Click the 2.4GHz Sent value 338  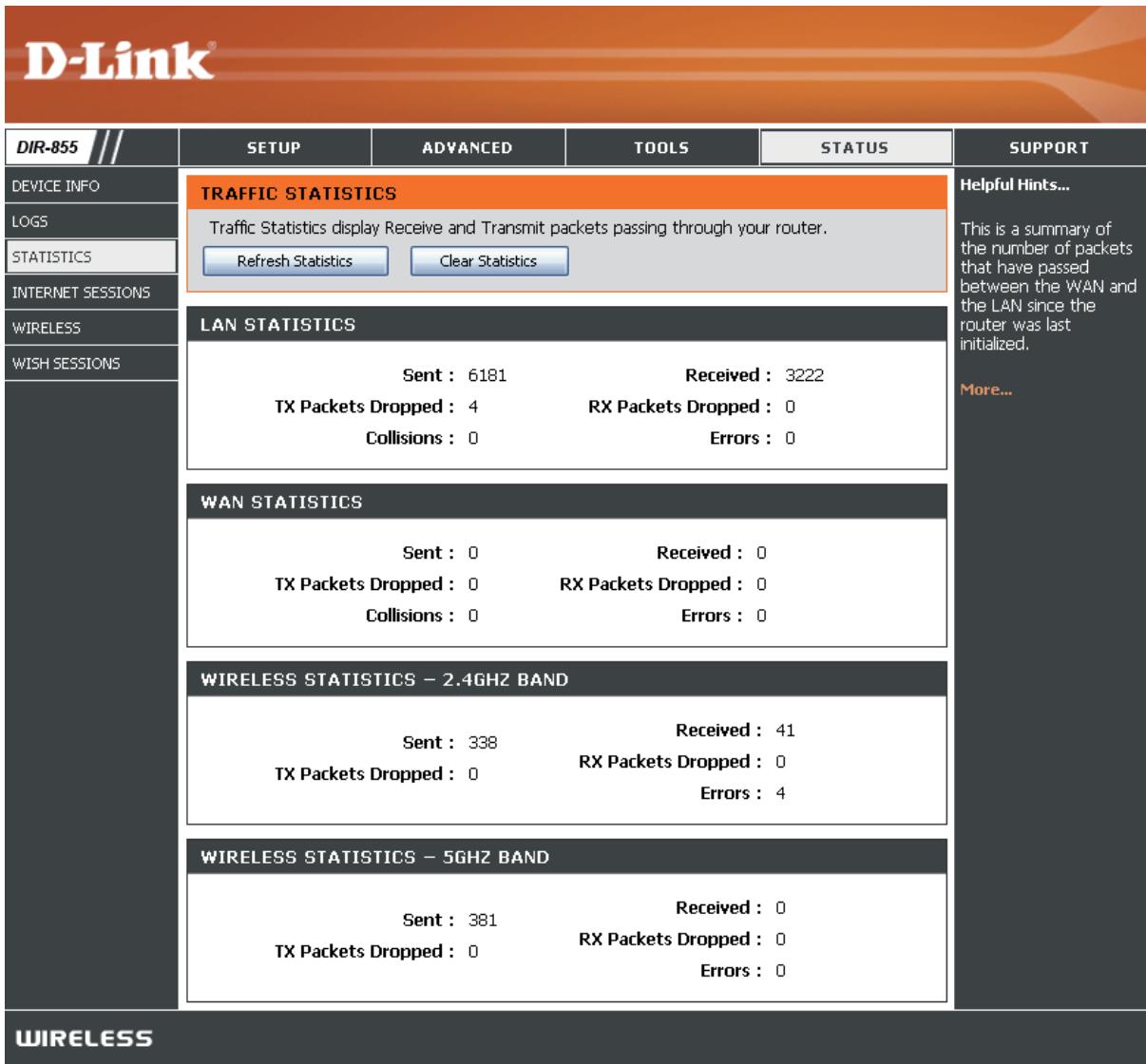tap(483, 743)
